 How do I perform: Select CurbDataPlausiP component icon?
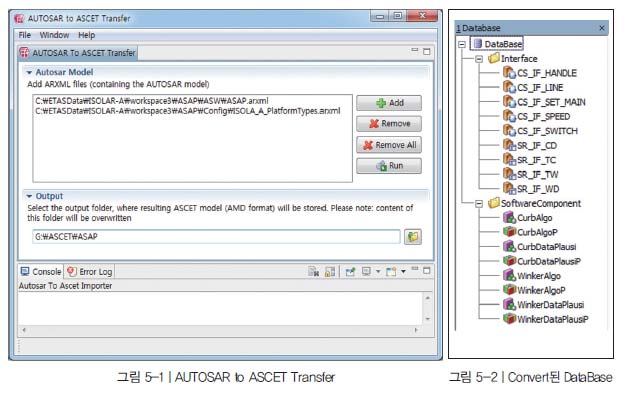509,261
